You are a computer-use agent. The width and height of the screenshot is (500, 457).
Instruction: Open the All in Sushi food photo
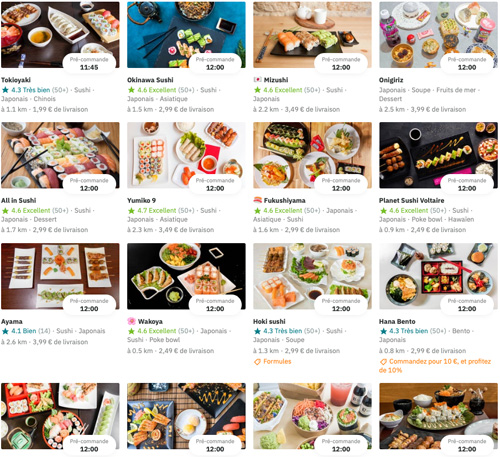[60, 155]
